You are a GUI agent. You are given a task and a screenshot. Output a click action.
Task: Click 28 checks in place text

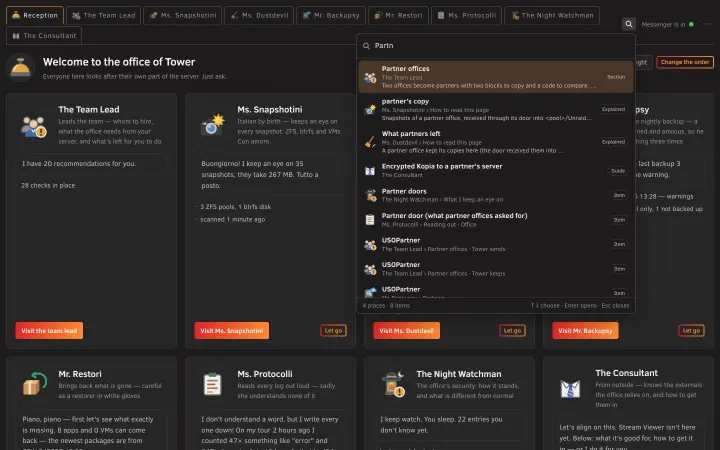coord(48,186)
